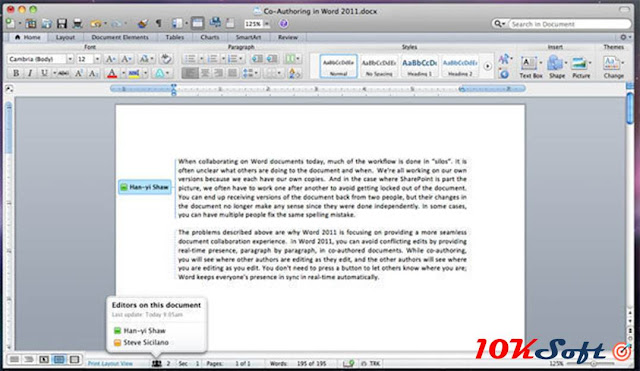
Task: Click the Search in Document field
Action: pos(570,24)
